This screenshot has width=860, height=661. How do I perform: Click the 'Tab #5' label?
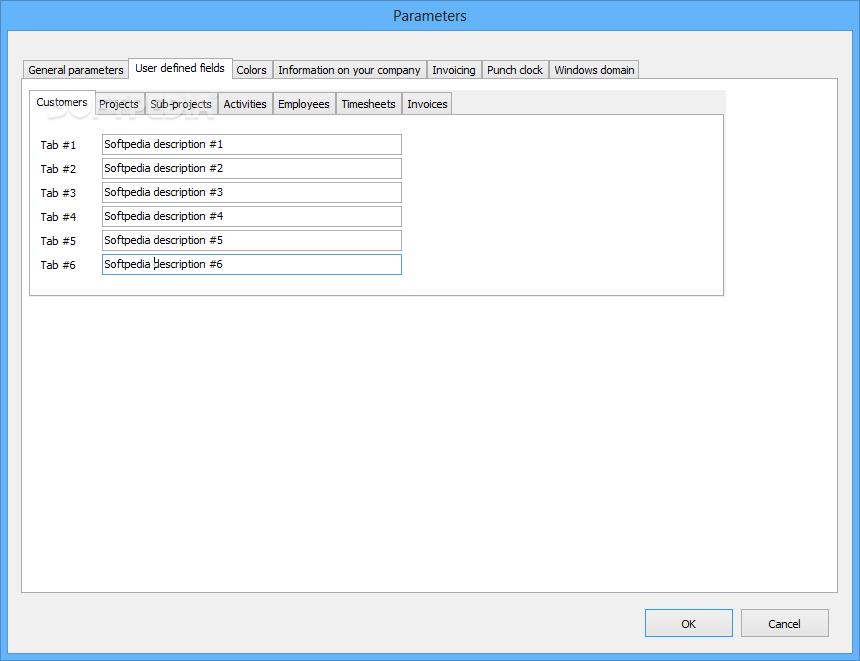pyautogui.click(x=58, y=241)
